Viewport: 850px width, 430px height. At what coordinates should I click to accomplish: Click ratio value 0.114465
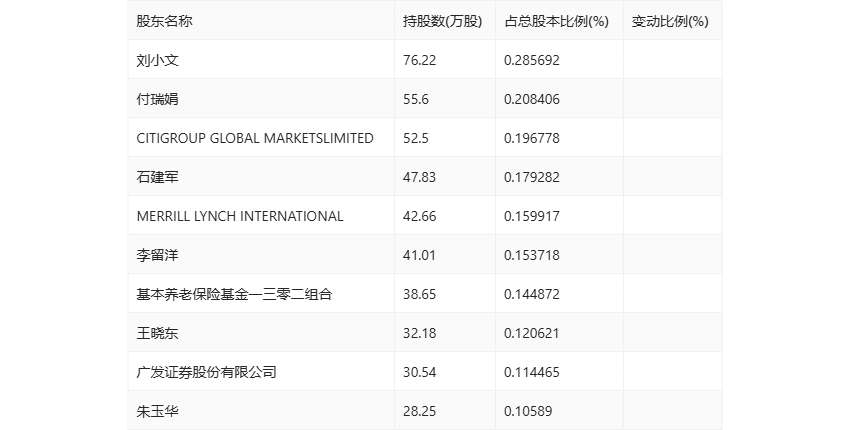click(x=532, y=373)
